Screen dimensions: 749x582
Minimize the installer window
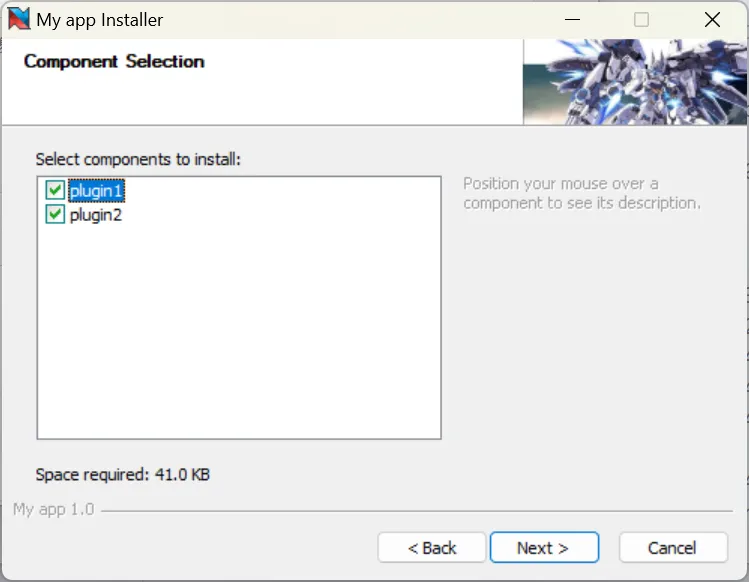click(x=571, y=19)
